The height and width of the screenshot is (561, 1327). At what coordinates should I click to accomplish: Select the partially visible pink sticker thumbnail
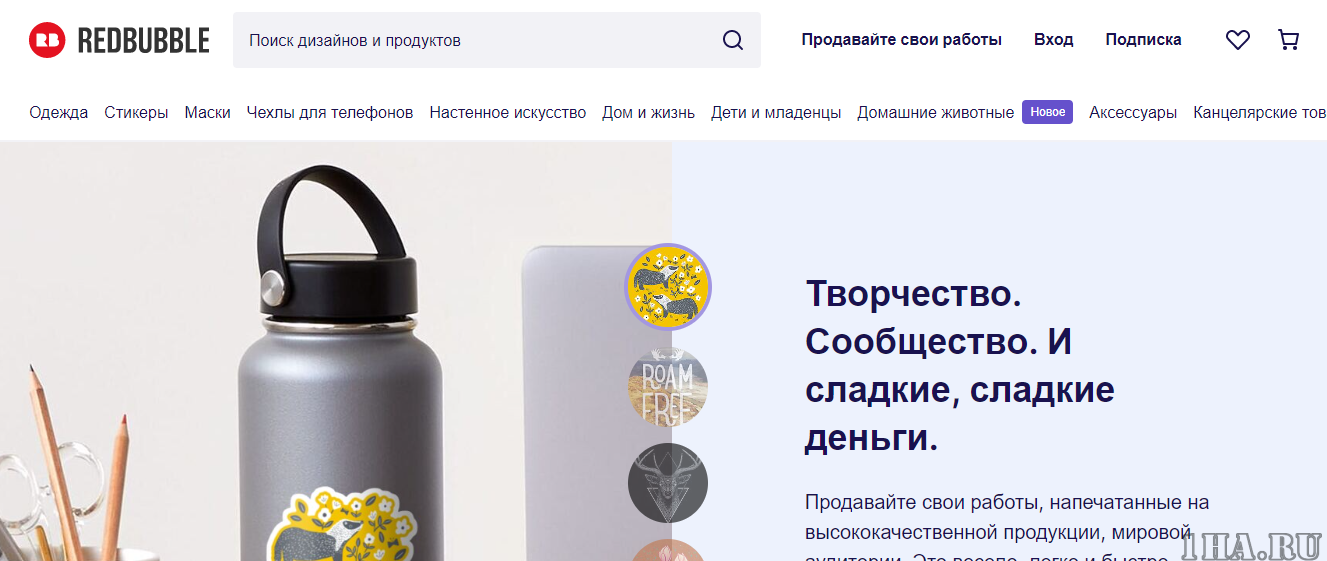pos(668,551)
